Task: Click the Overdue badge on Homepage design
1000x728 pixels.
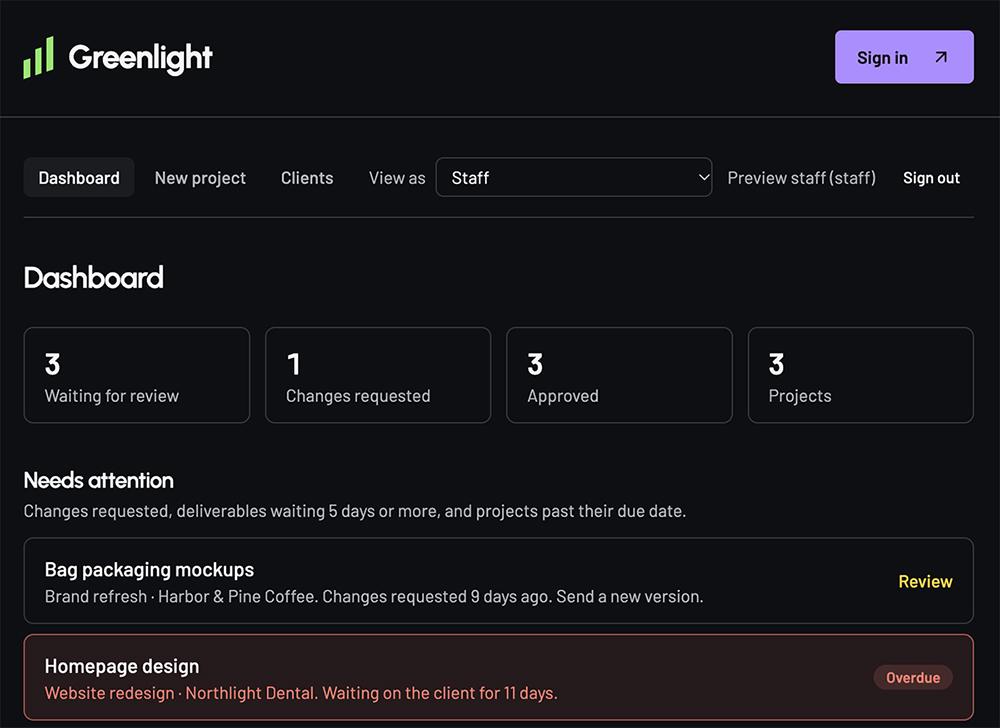Action: tap(913, 678)
